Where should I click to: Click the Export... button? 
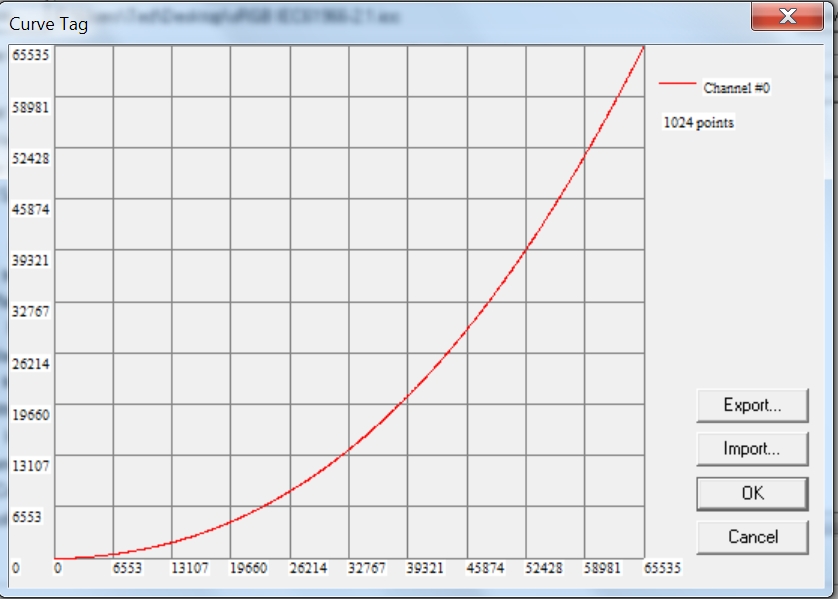[x=752, y=405]
